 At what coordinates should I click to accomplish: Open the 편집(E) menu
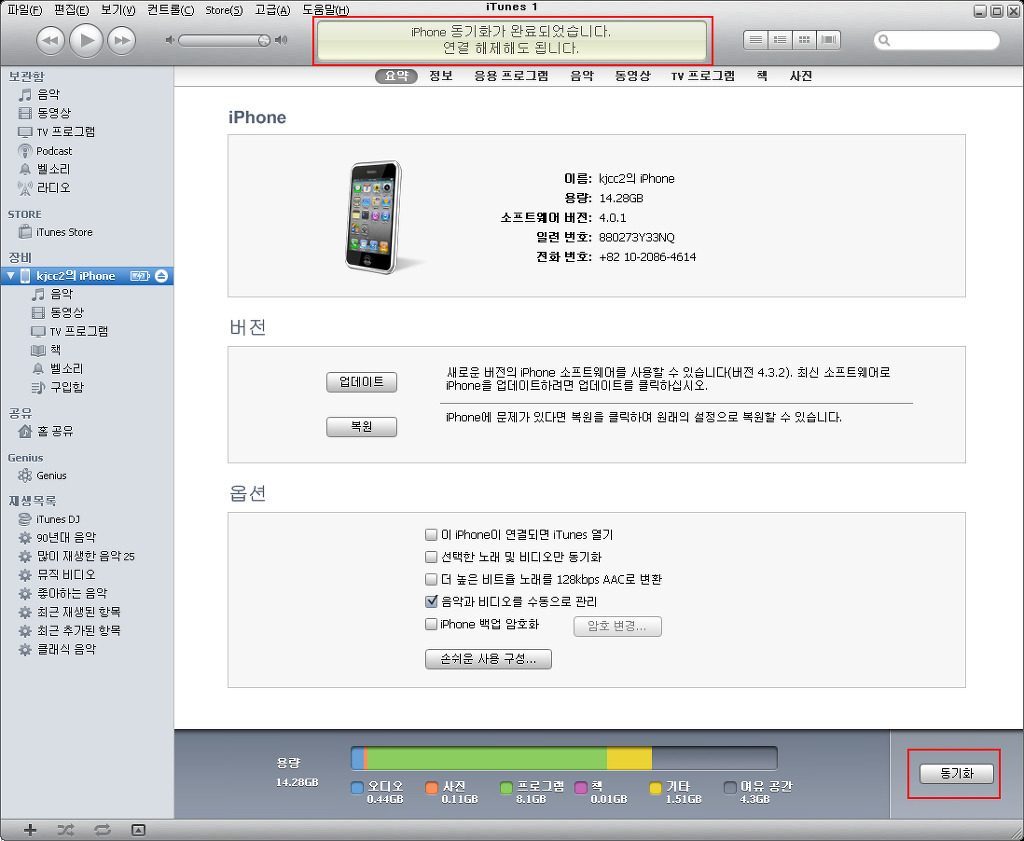[72, 10]
